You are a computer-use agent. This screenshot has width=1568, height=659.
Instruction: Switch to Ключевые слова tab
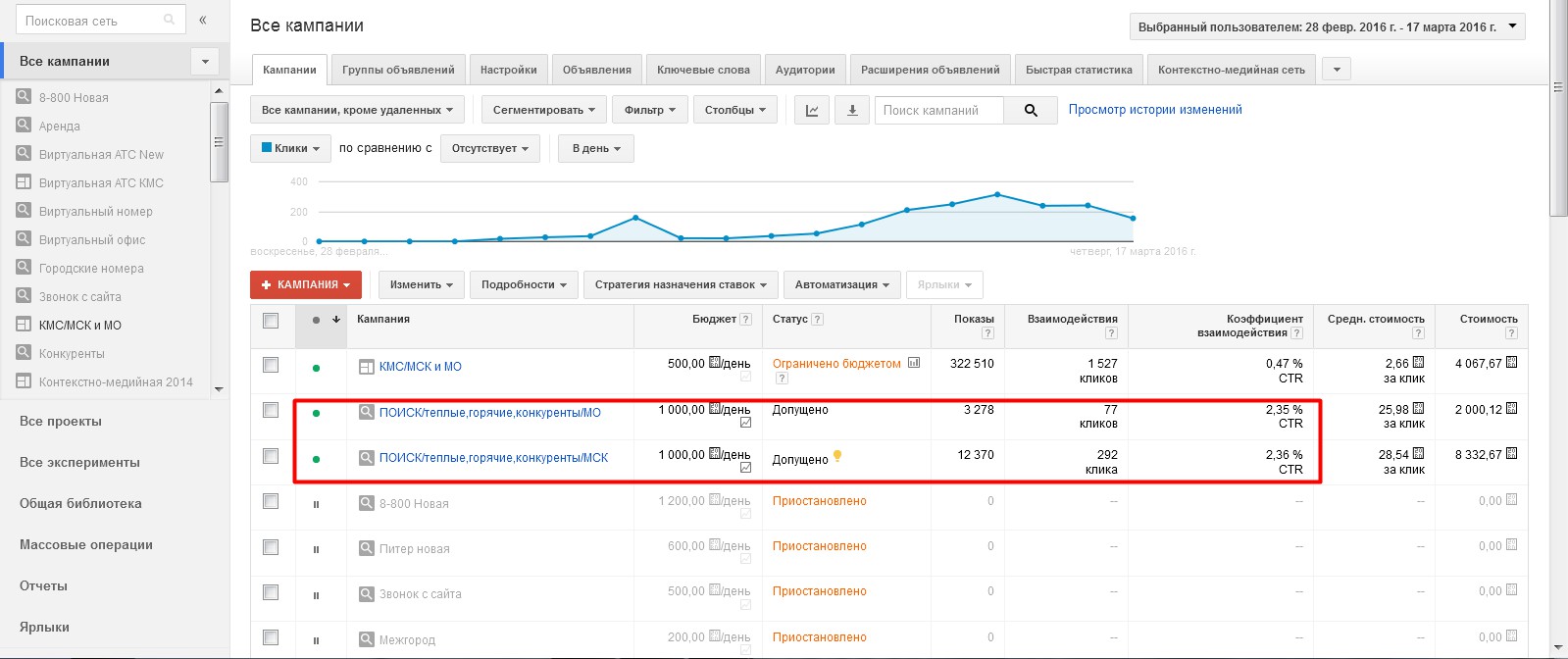coord(703,70)
